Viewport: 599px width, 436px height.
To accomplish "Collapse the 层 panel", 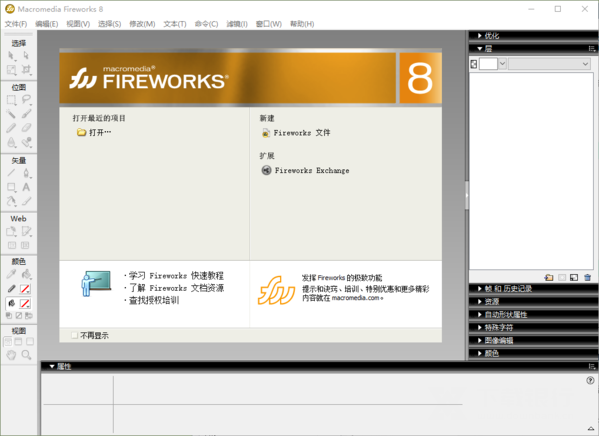I will tap(479, 49).
